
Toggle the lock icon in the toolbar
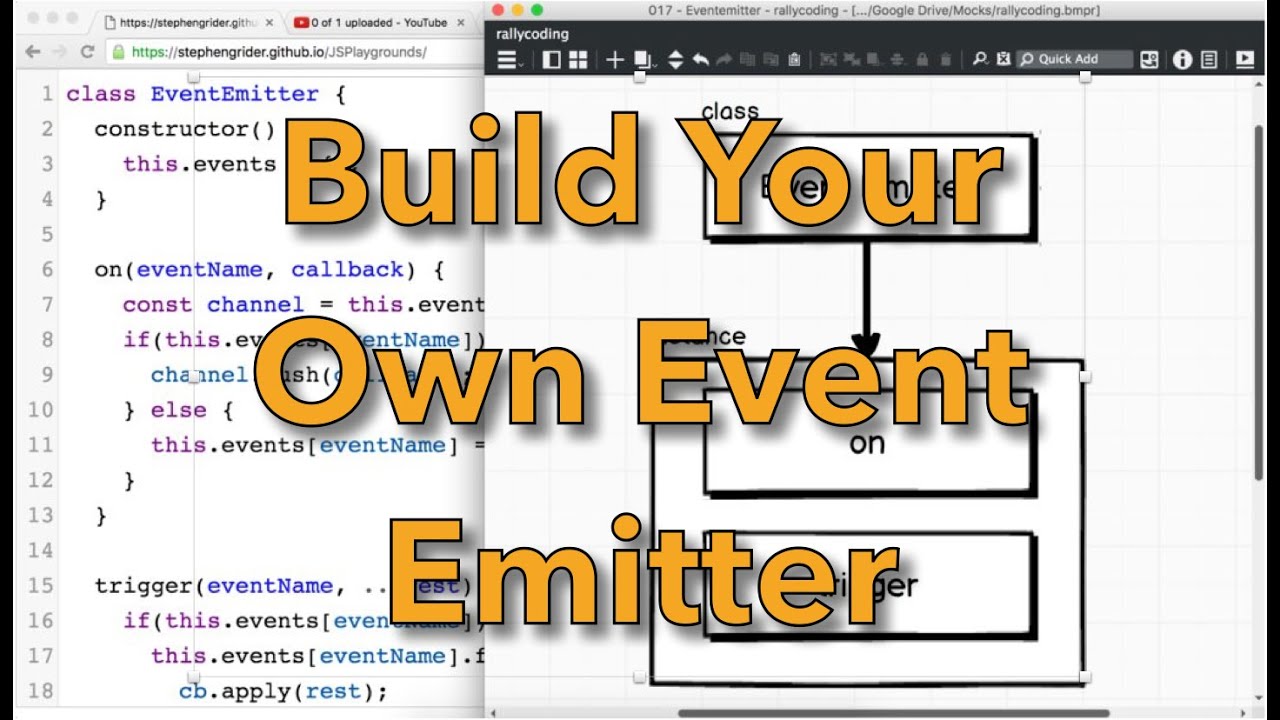tap(922, 59)
